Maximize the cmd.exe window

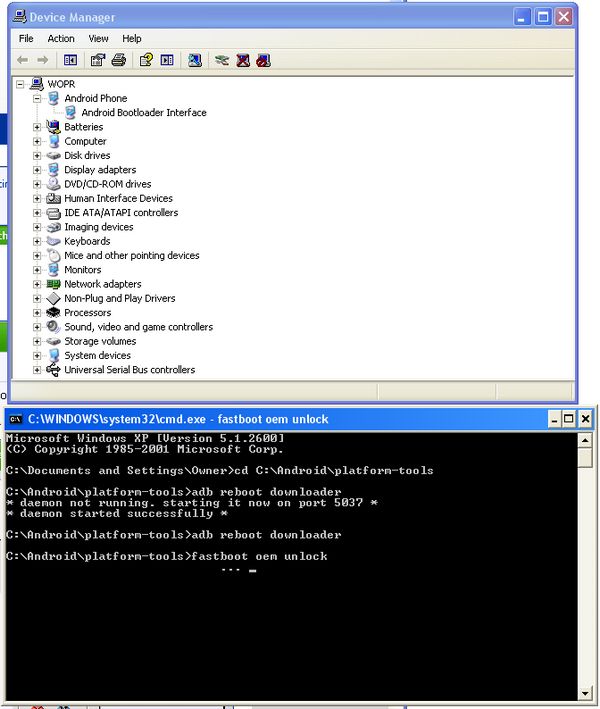(x=569, y=419)
